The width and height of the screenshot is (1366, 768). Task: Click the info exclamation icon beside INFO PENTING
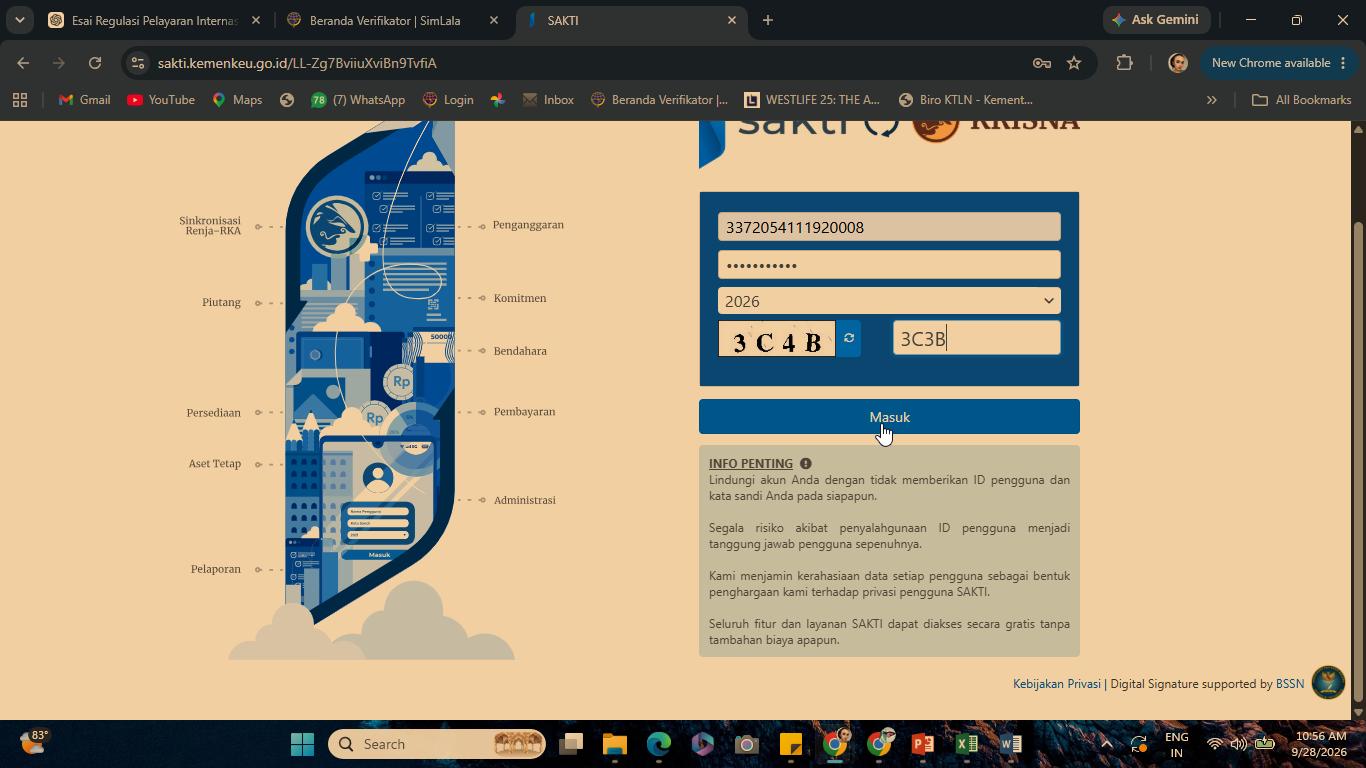click(x=805, y=464)
